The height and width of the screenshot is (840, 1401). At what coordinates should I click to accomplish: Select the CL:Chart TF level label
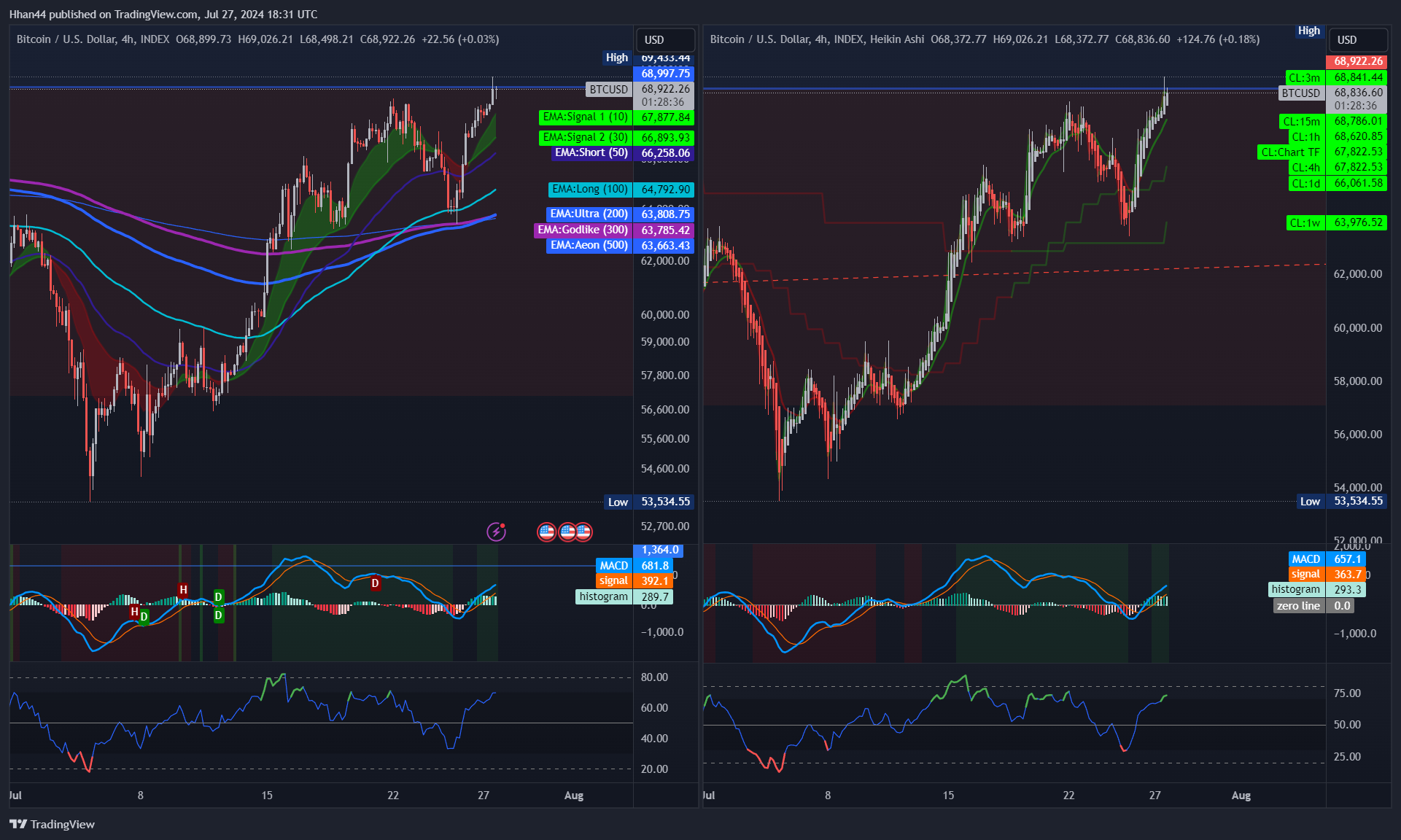click(x=1290, y=152)
